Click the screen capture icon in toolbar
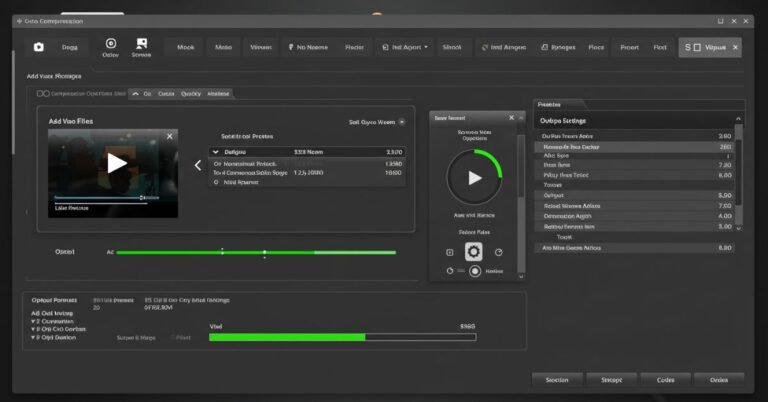 coord(142,44)
